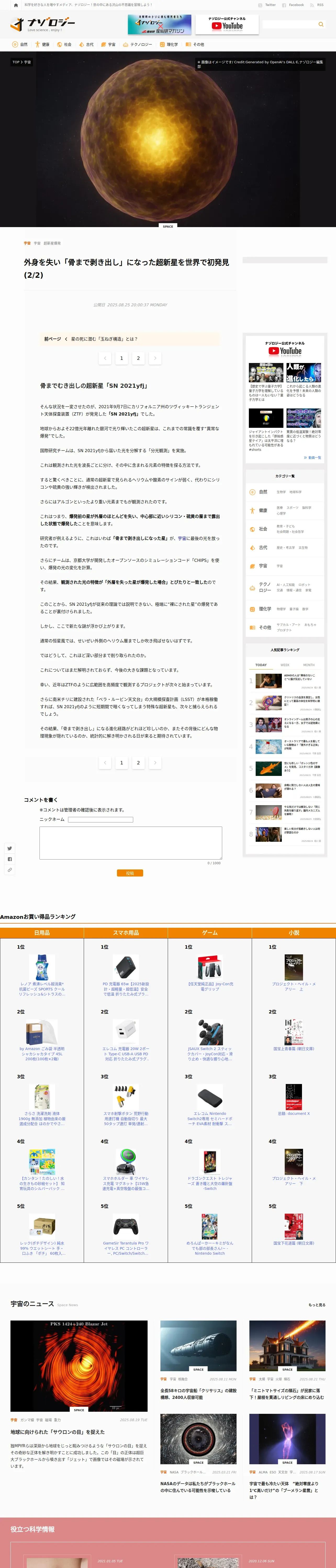Click the comment text area

[x=131, y=843]
